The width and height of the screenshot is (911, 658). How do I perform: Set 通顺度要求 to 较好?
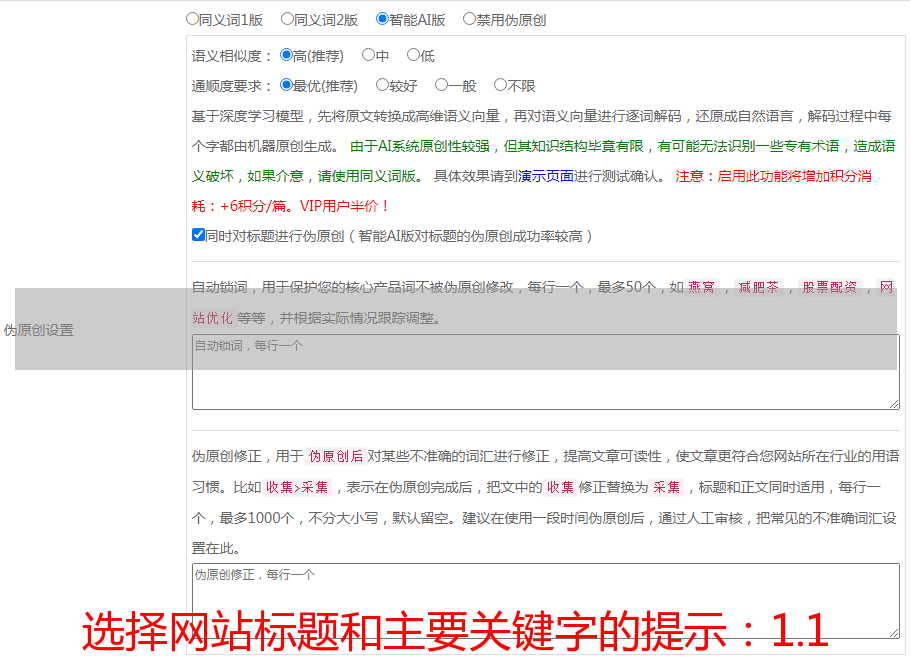[x=382, y=85]
